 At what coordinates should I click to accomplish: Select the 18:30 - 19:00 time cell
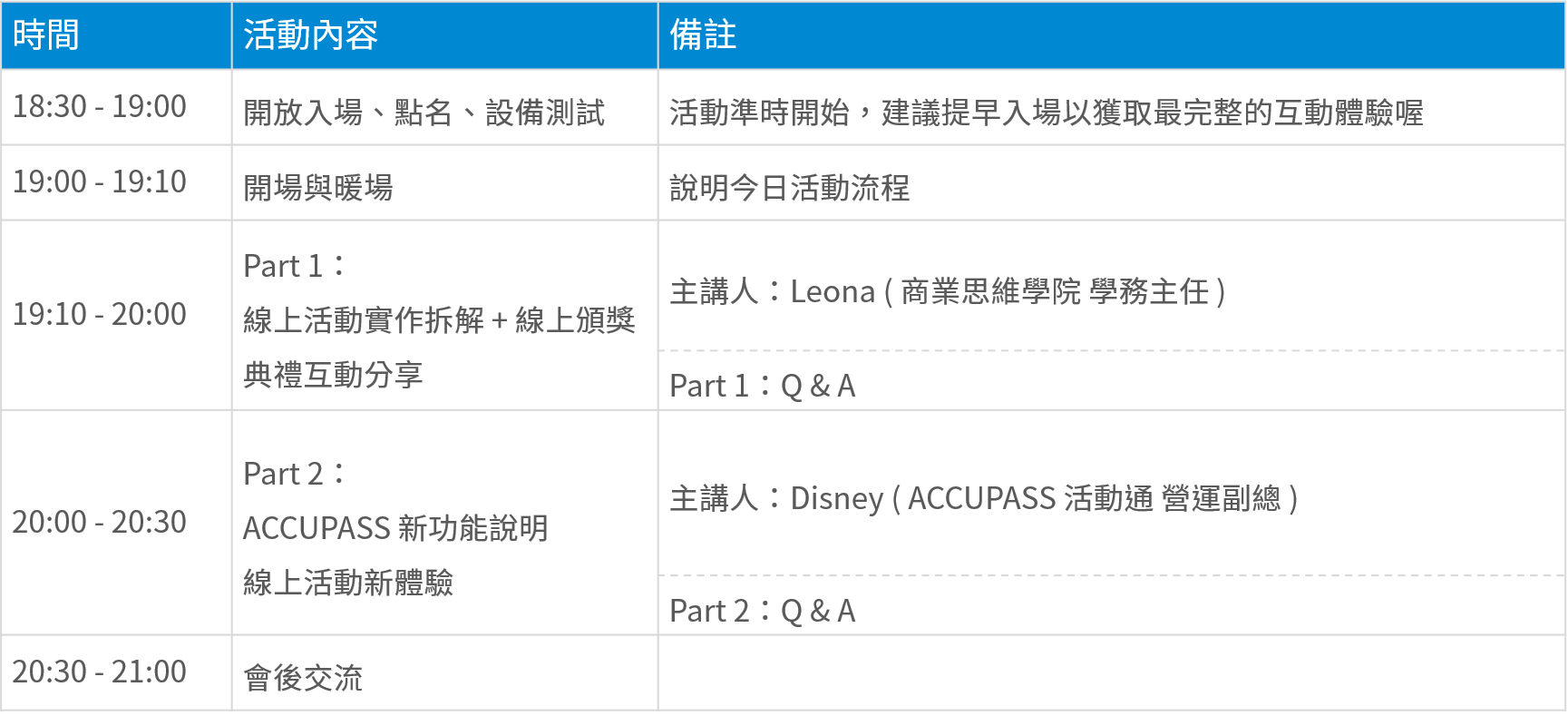100,107
